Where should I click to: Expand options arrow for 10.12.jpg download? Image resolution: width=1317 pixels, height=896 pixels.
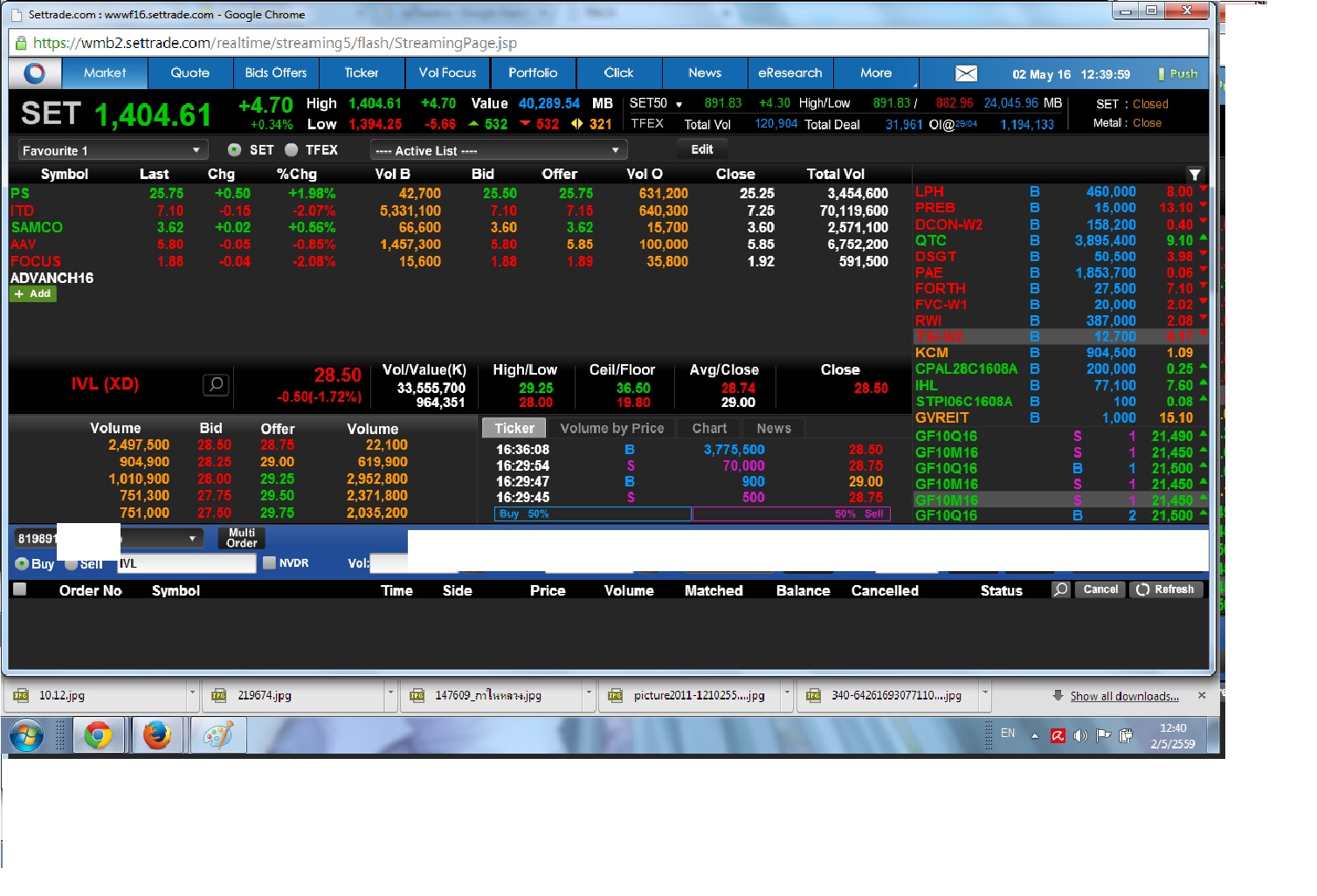[192, 695]
